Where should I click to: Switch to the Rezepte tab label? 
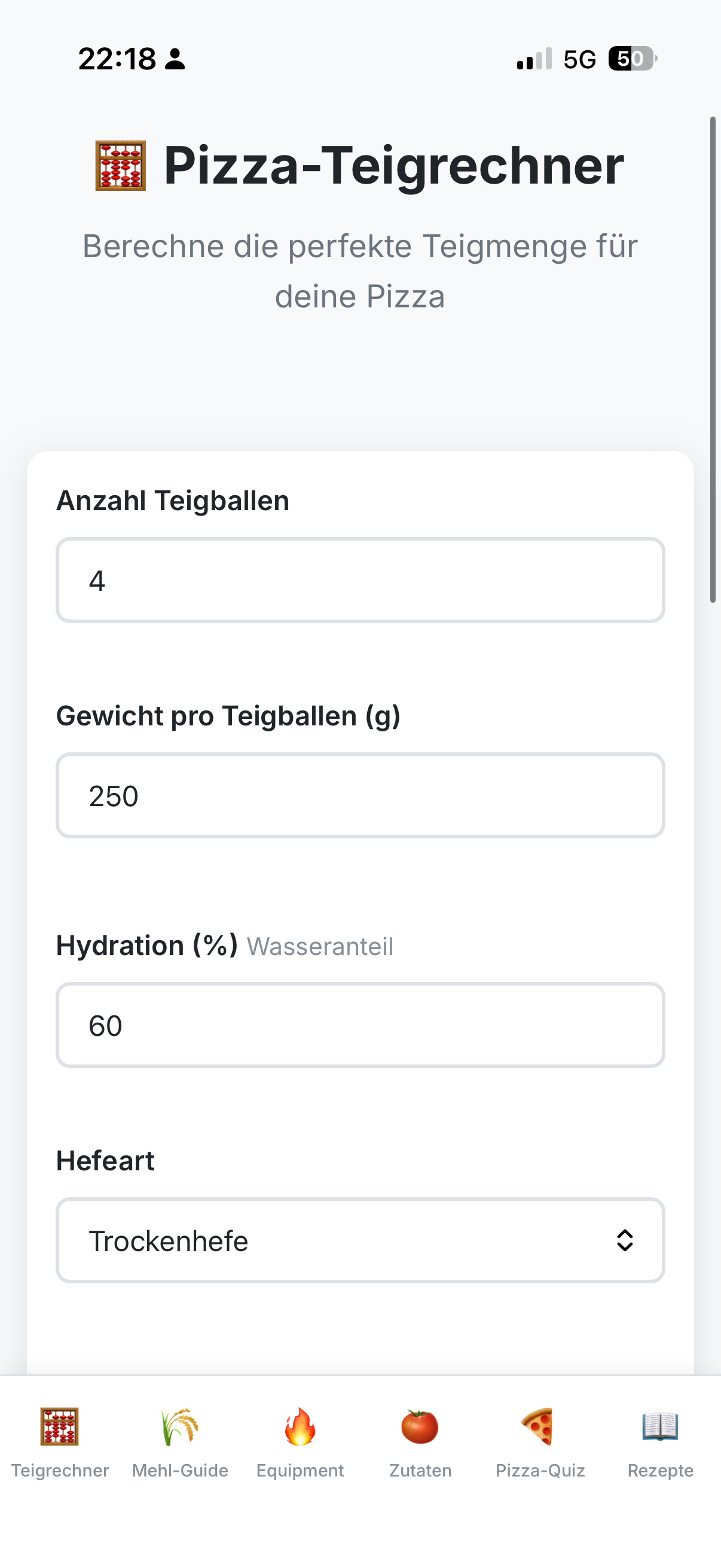click(660, 1471)
